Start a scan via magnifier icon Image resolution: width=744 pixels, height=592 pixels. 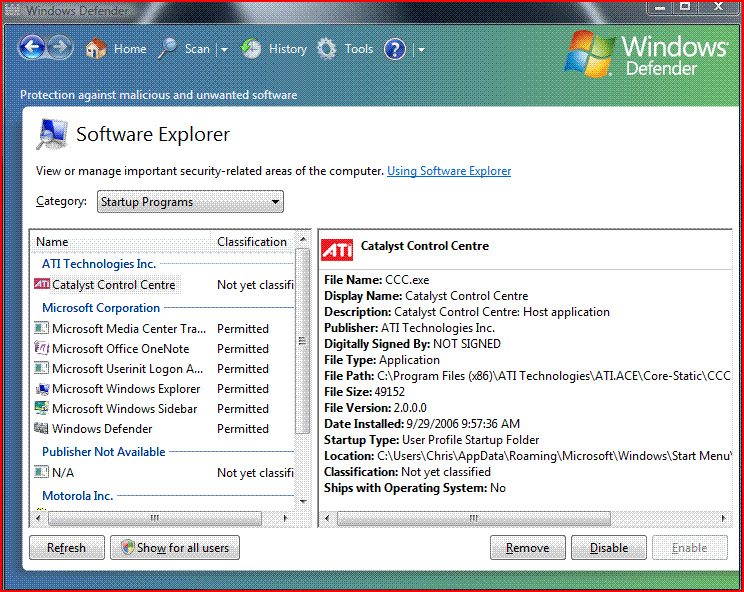[x=167, y=48]
